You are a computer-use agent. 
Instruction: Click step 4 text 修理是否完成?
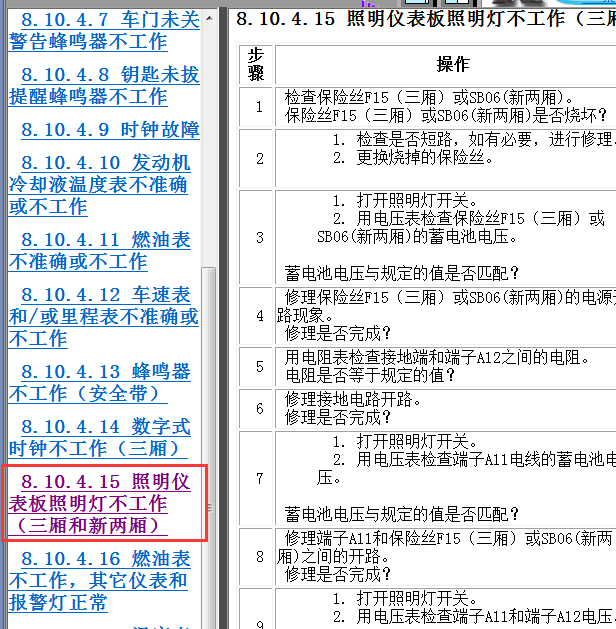[338, 333]
